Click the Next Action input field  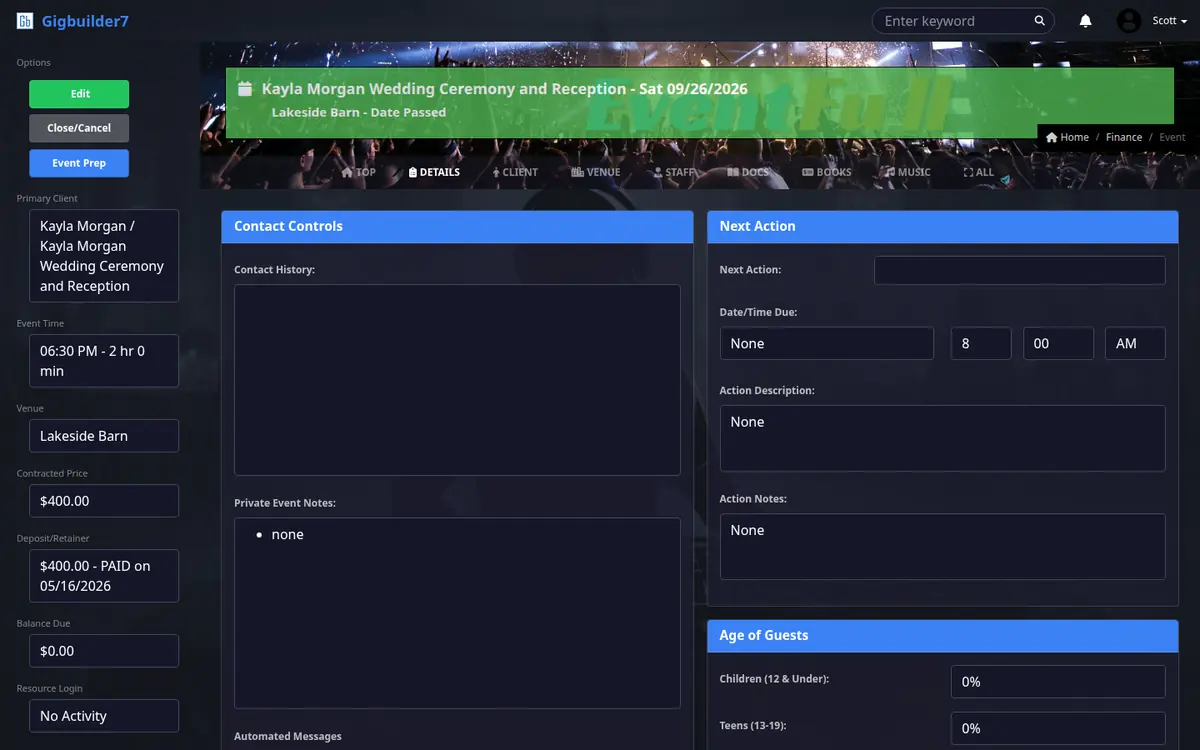(x=1019, y=270)
